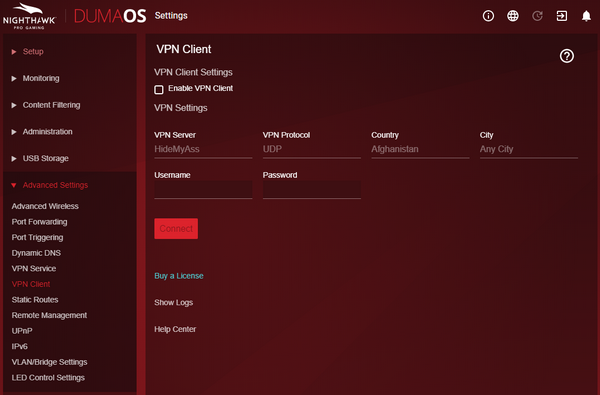Click the globe language icon
The image size is (600, 395).
point(512,16)
